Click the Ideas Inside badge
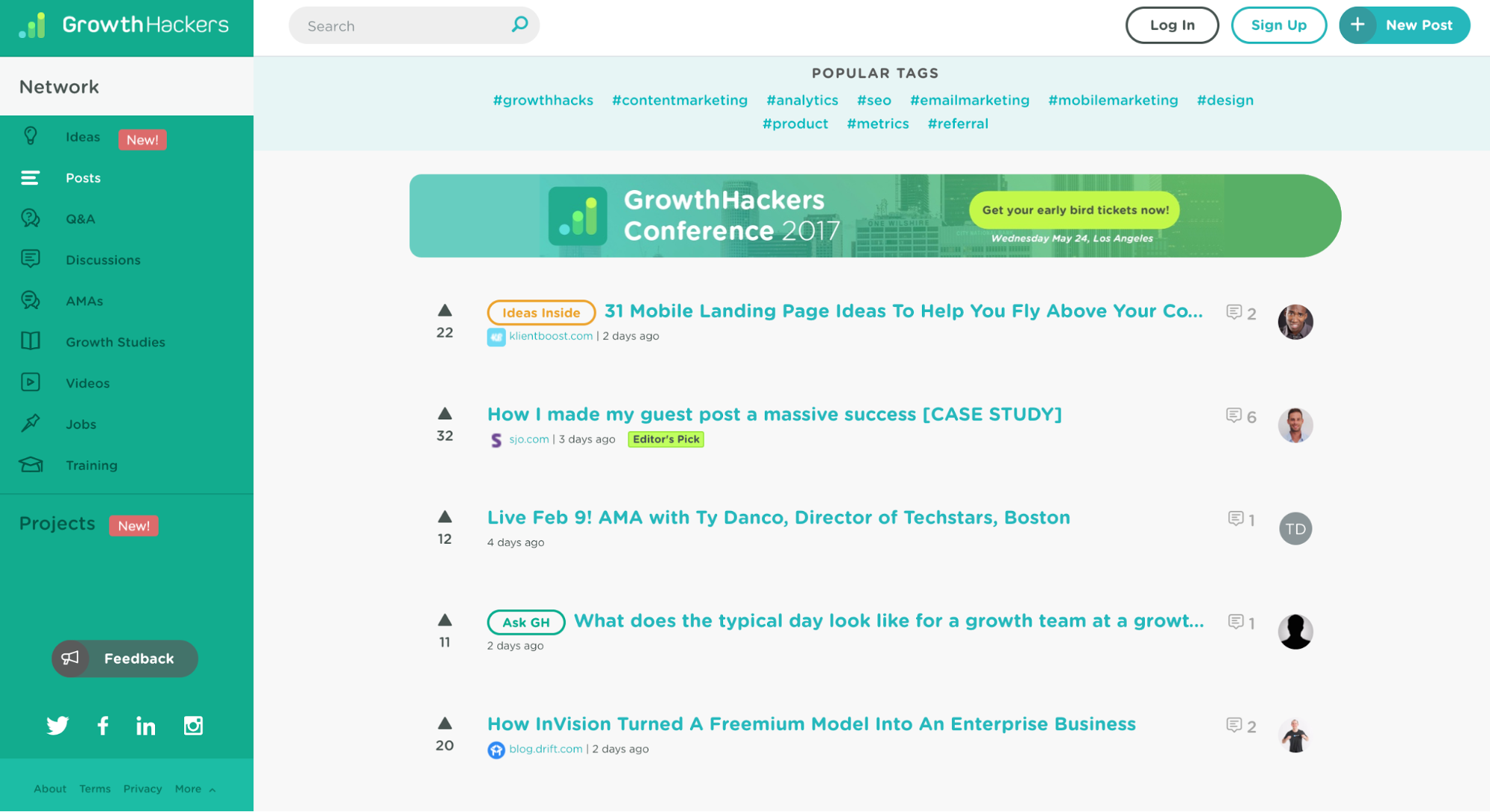Image resolution: width=1490 pixels, height=812 pixels. [x=541, y=313]
